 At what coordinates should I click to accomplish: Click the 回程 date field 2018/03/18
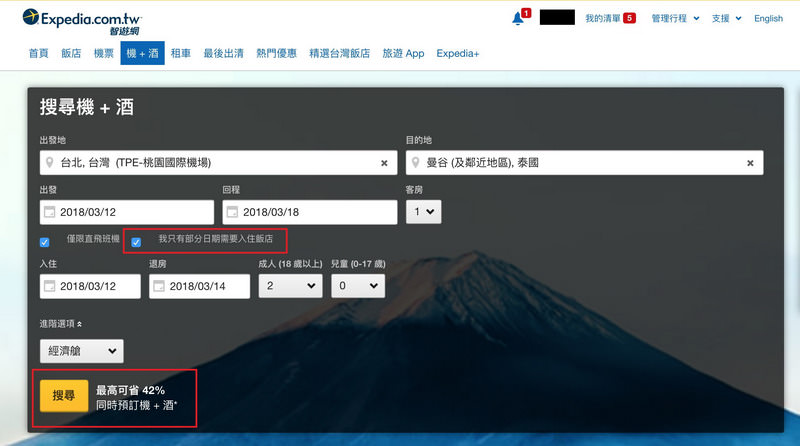(x=310, y=212)
